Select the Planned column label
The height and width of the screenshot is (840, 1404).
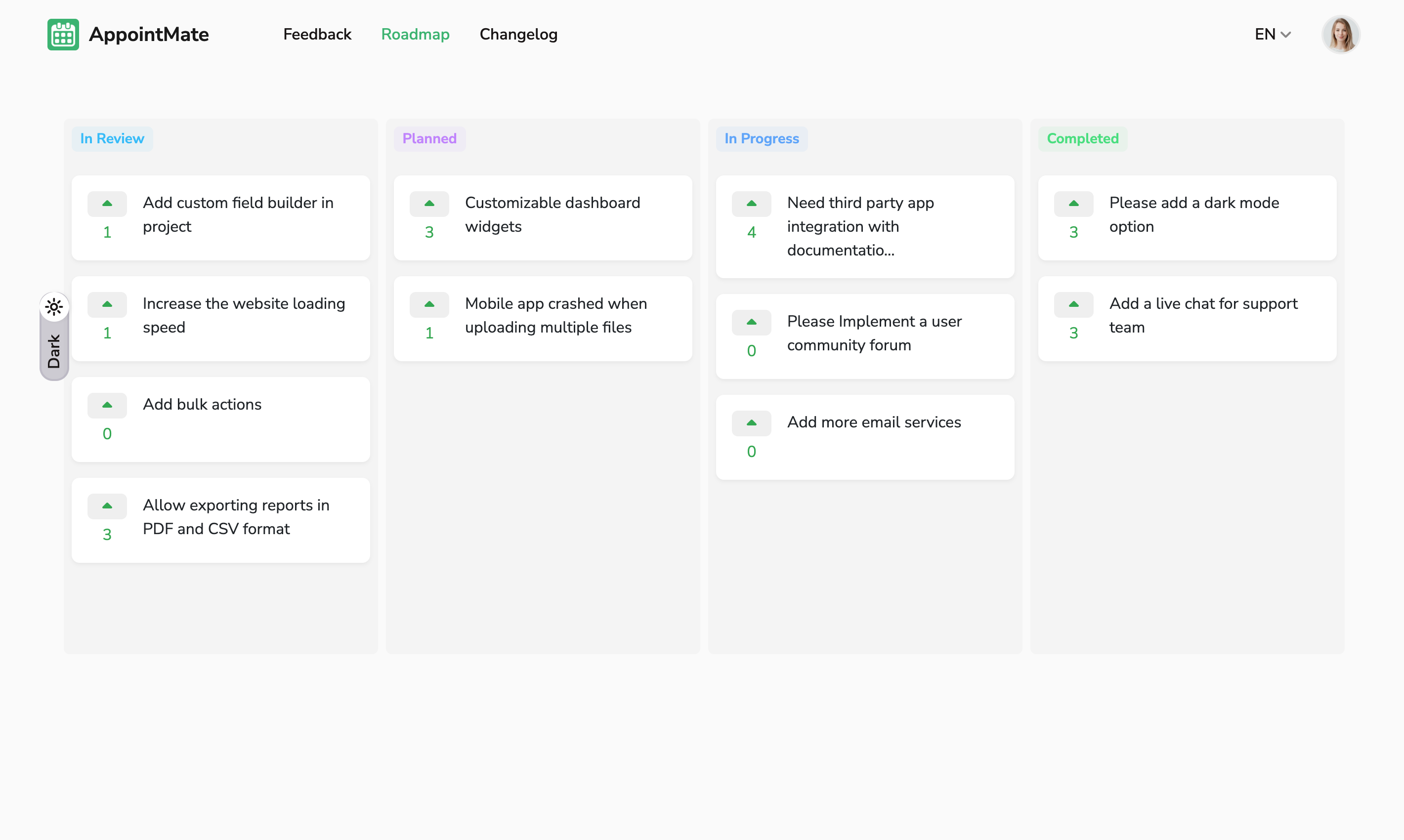pos(429,139)
